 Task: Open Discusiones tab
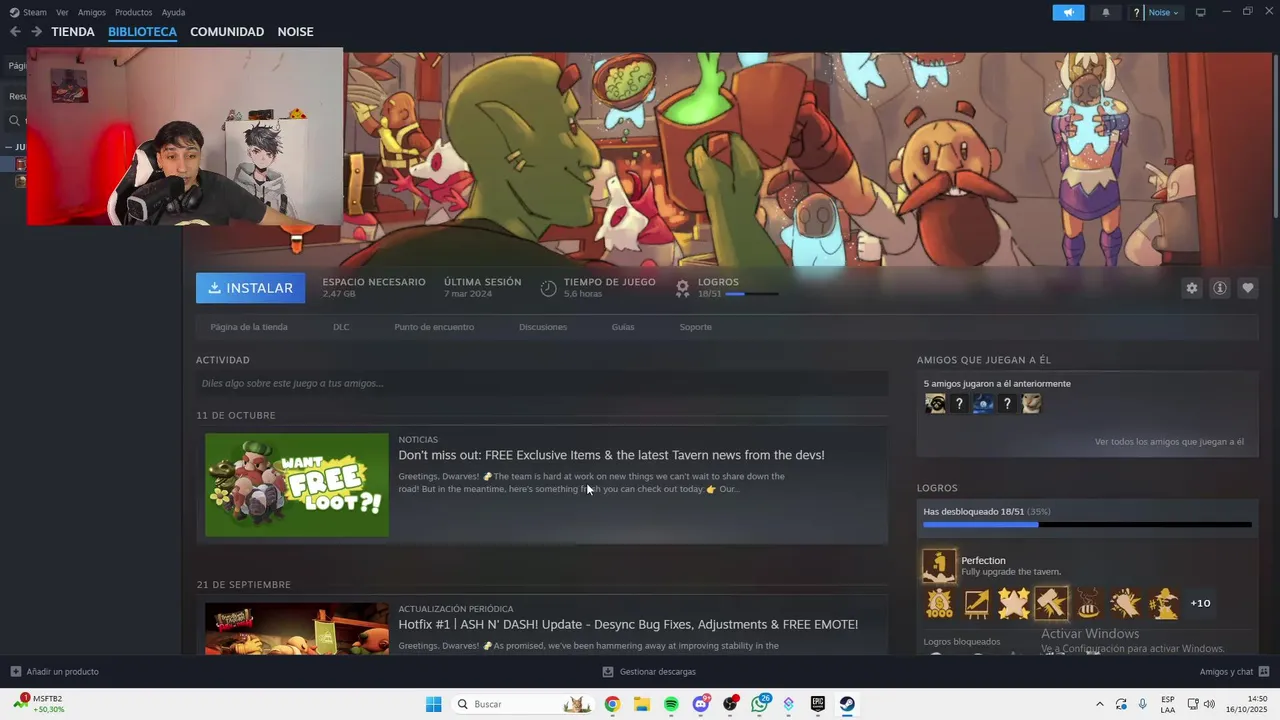543,327
